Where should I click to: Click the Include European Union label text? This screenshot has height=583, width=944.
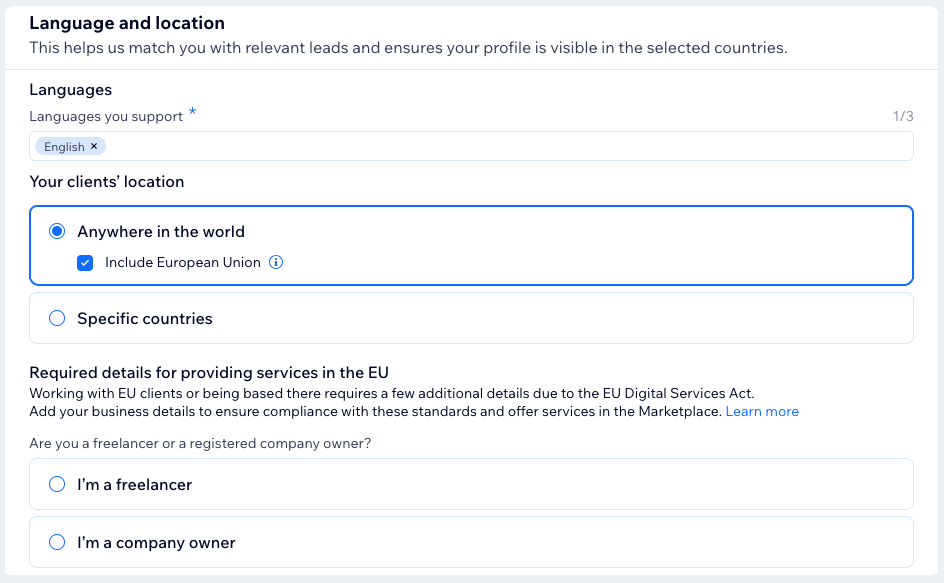pos(182,263)
